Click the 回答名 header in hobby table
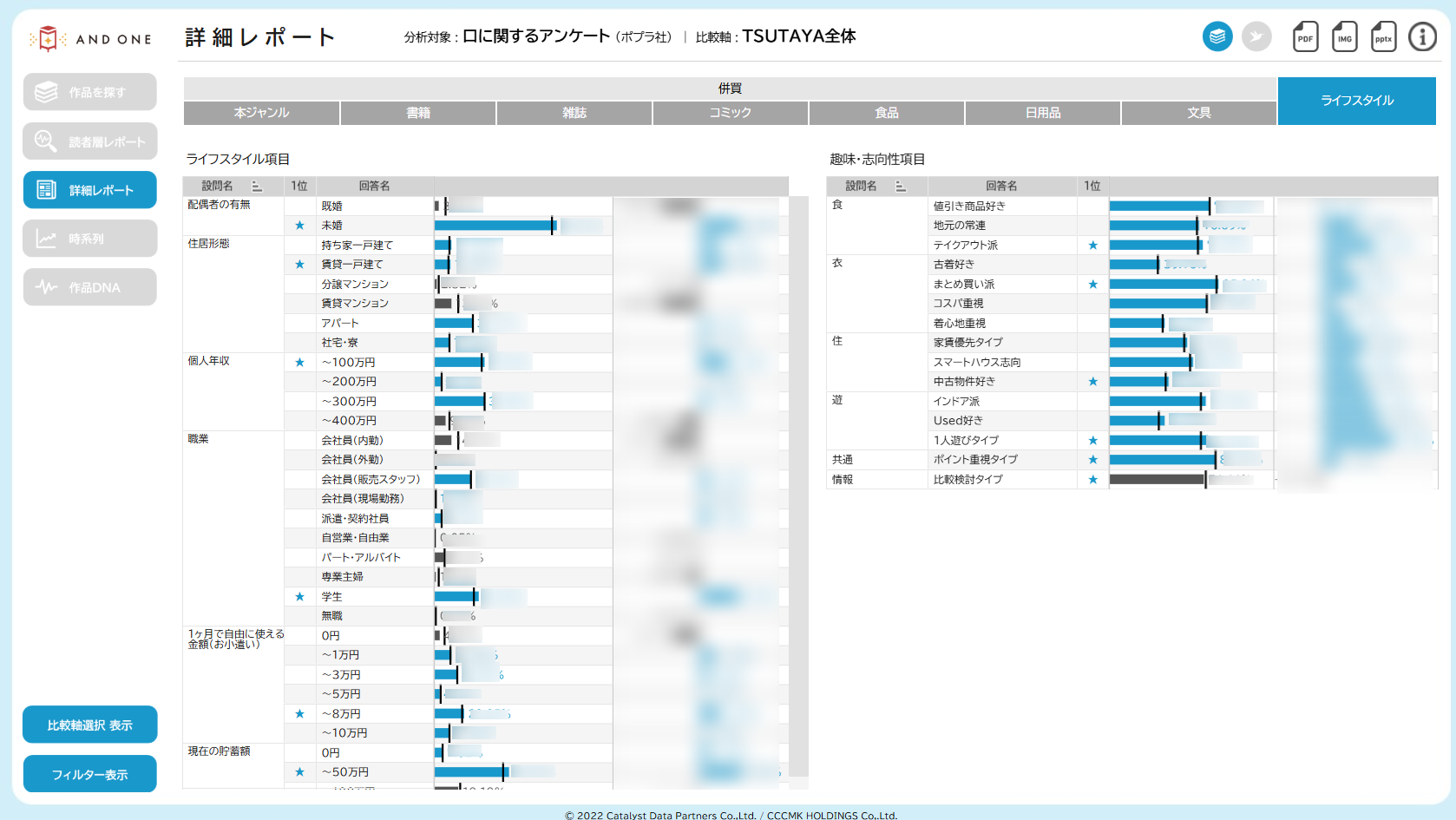1456x820 pixels. [1002, 187]
